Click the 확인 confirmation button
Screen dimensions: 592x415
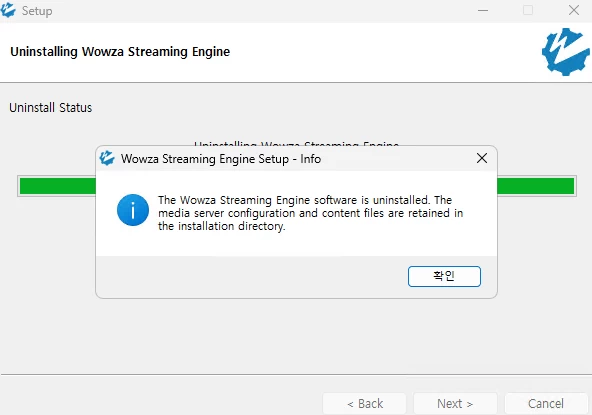(x=444, y=276)
